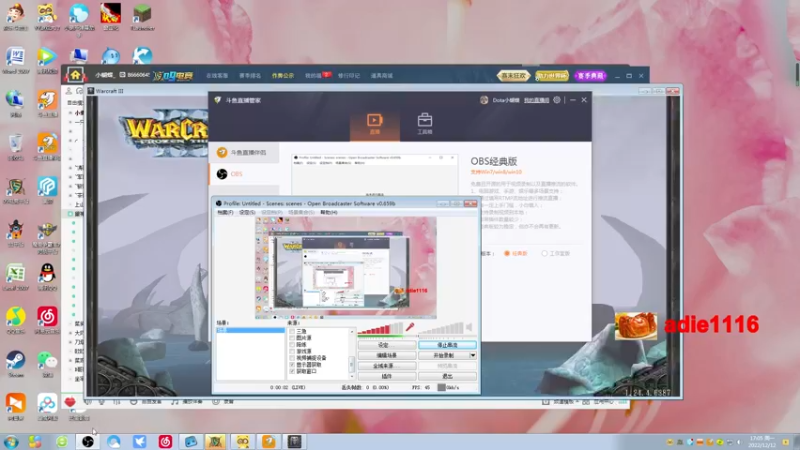The height and width of the screenshot is (450, 800).
Task: Open the Computer monitor desktop icon
Action: (79, 56)
